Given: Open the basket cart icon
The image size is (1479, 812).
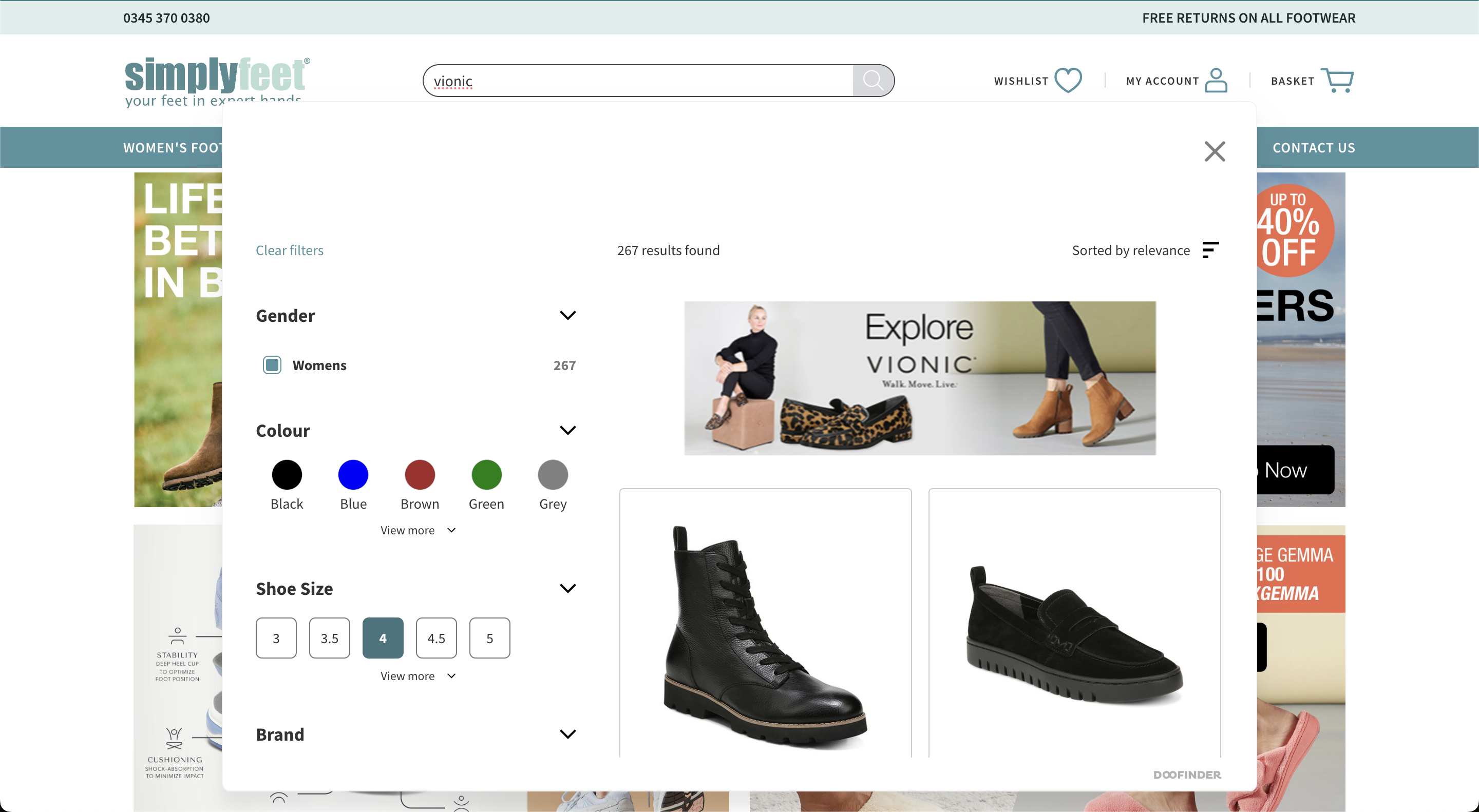Looking at the screenshot, I should pos(1337,80).
